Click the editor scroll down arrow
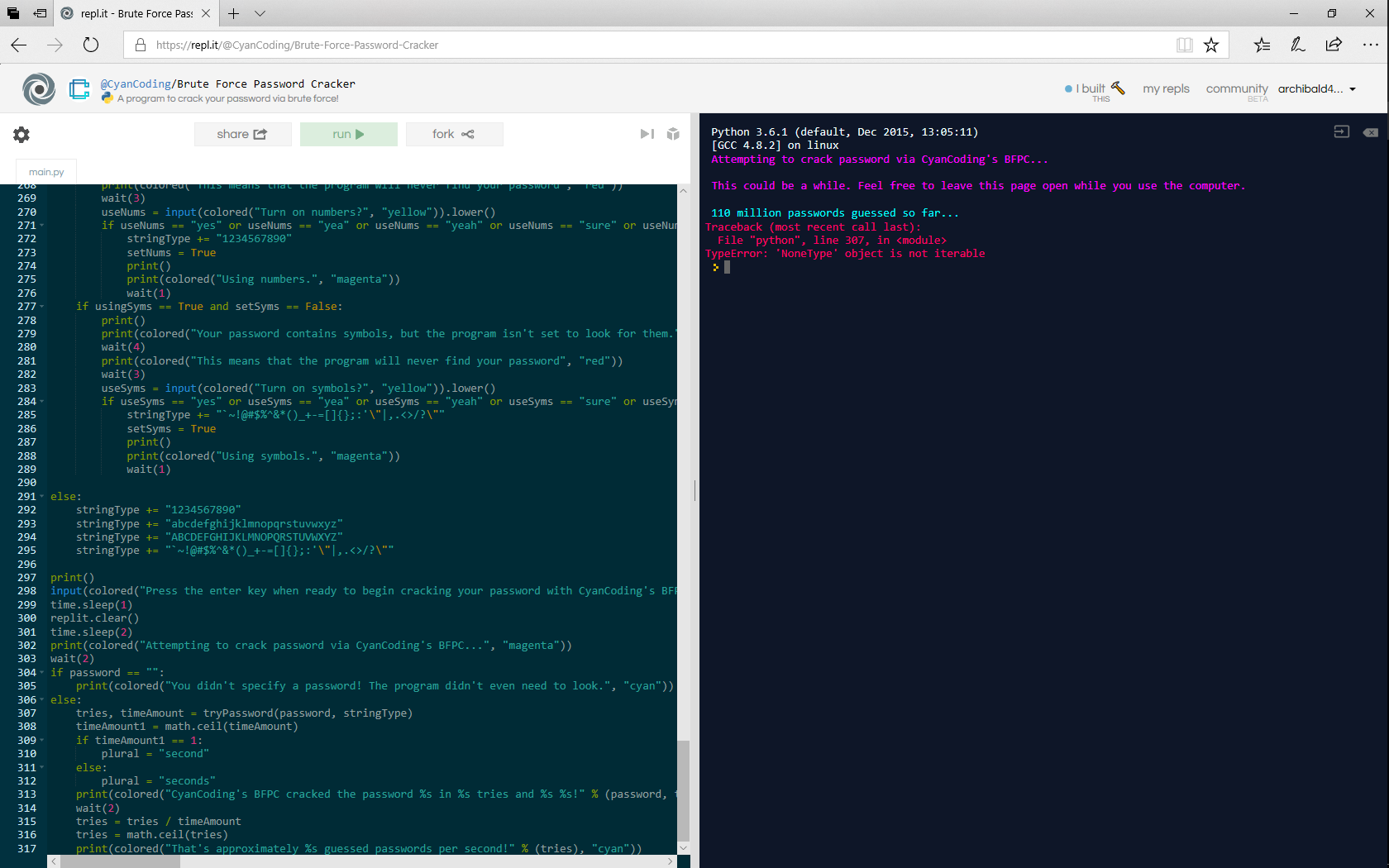The image size is (1389, 868). point(683,848)
